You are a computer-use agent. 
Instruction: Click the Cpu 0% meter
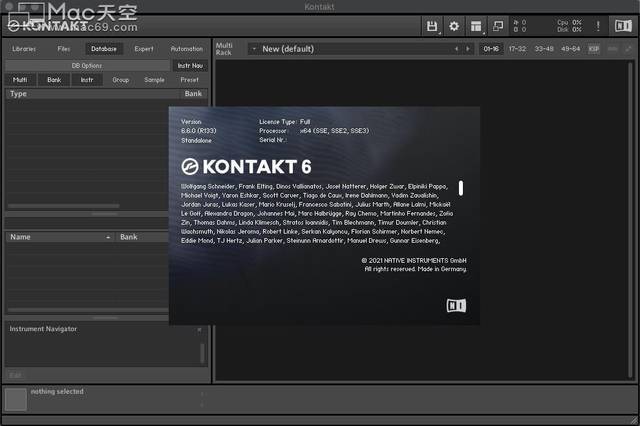click(x=569, y=23)
